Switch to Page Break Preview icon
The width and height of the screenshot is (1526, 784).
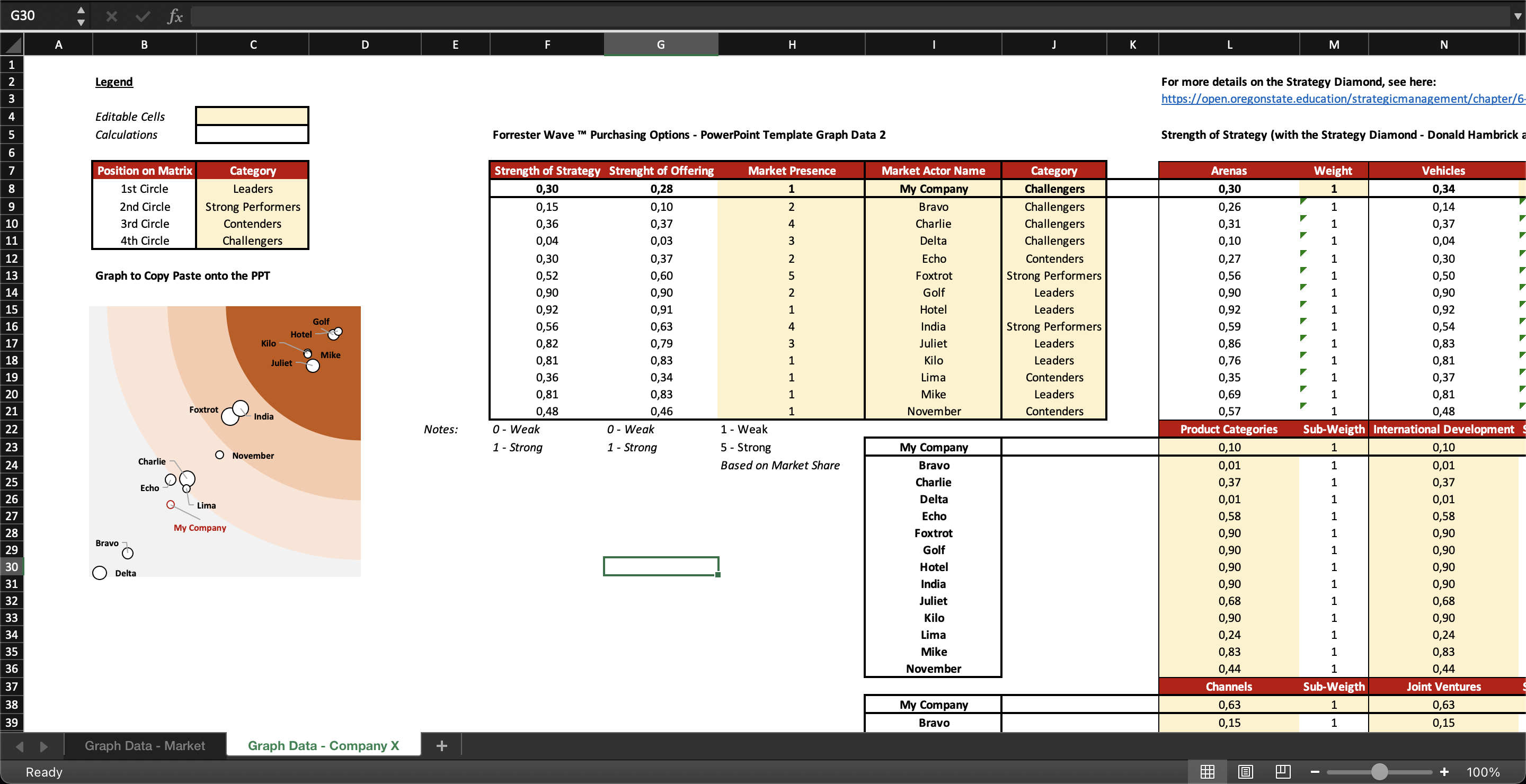pyautogui.click(x=1283, y=772)
